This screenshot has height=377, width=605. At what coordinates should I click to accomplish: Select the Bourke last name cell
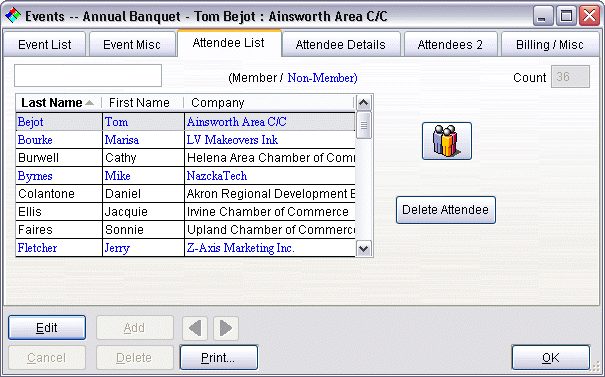tap(59, 140)
